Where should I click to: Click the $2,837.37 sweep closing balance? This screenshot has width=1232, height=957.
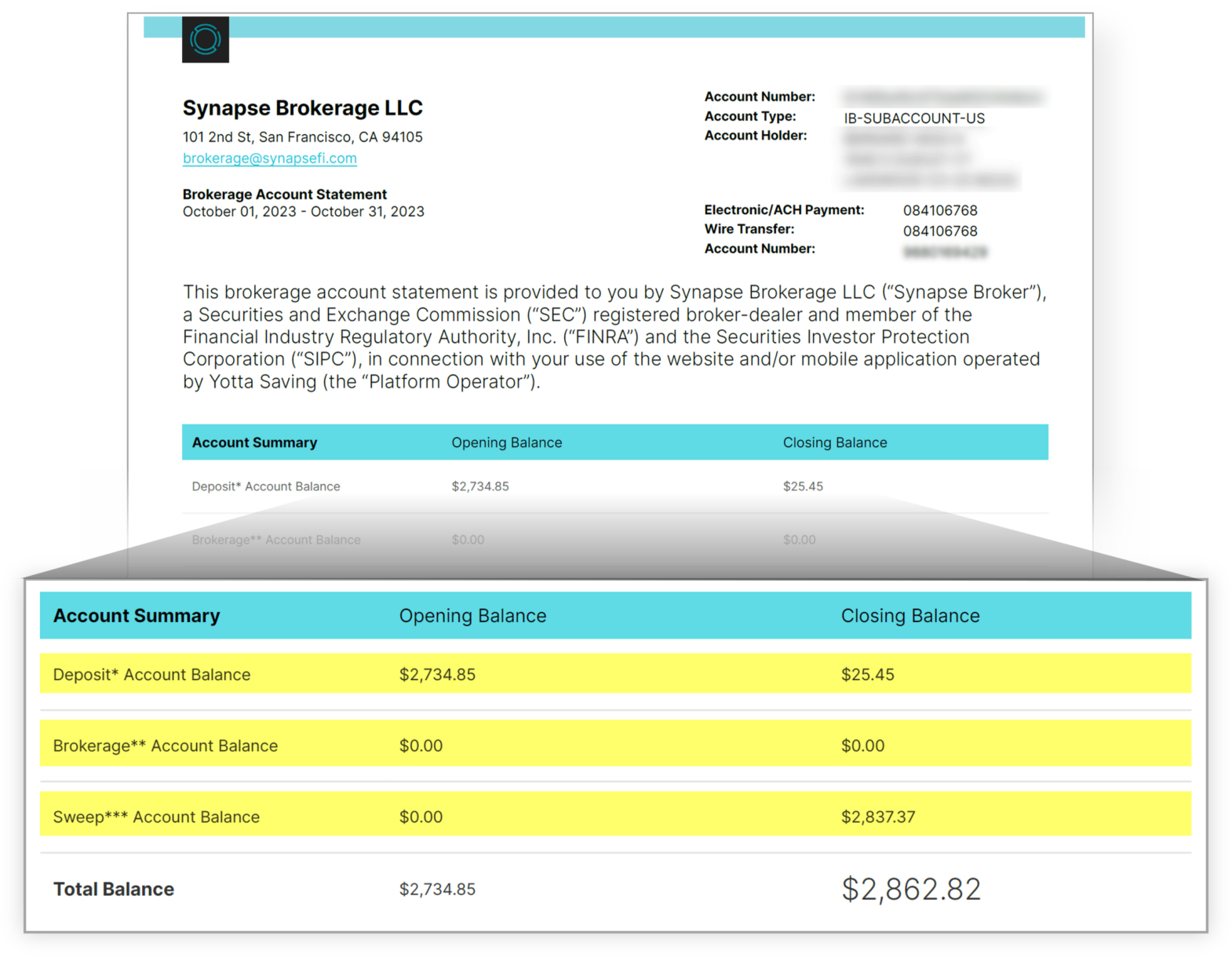pyautogui.click(x=878, y=817)
